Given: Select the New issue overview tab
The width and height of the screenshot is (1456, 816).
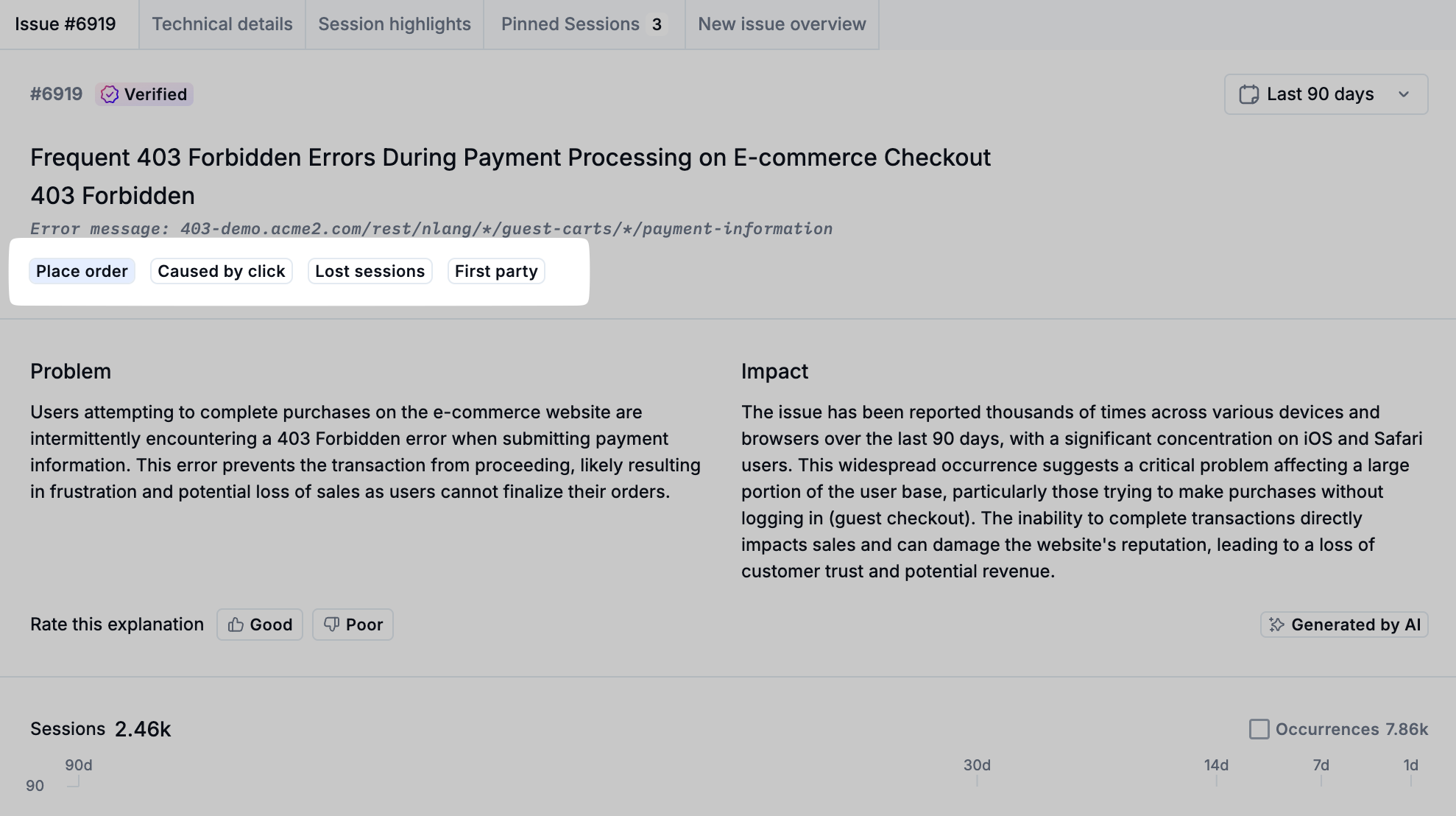Looking at the screenshot, I should [x=782, y=24].
